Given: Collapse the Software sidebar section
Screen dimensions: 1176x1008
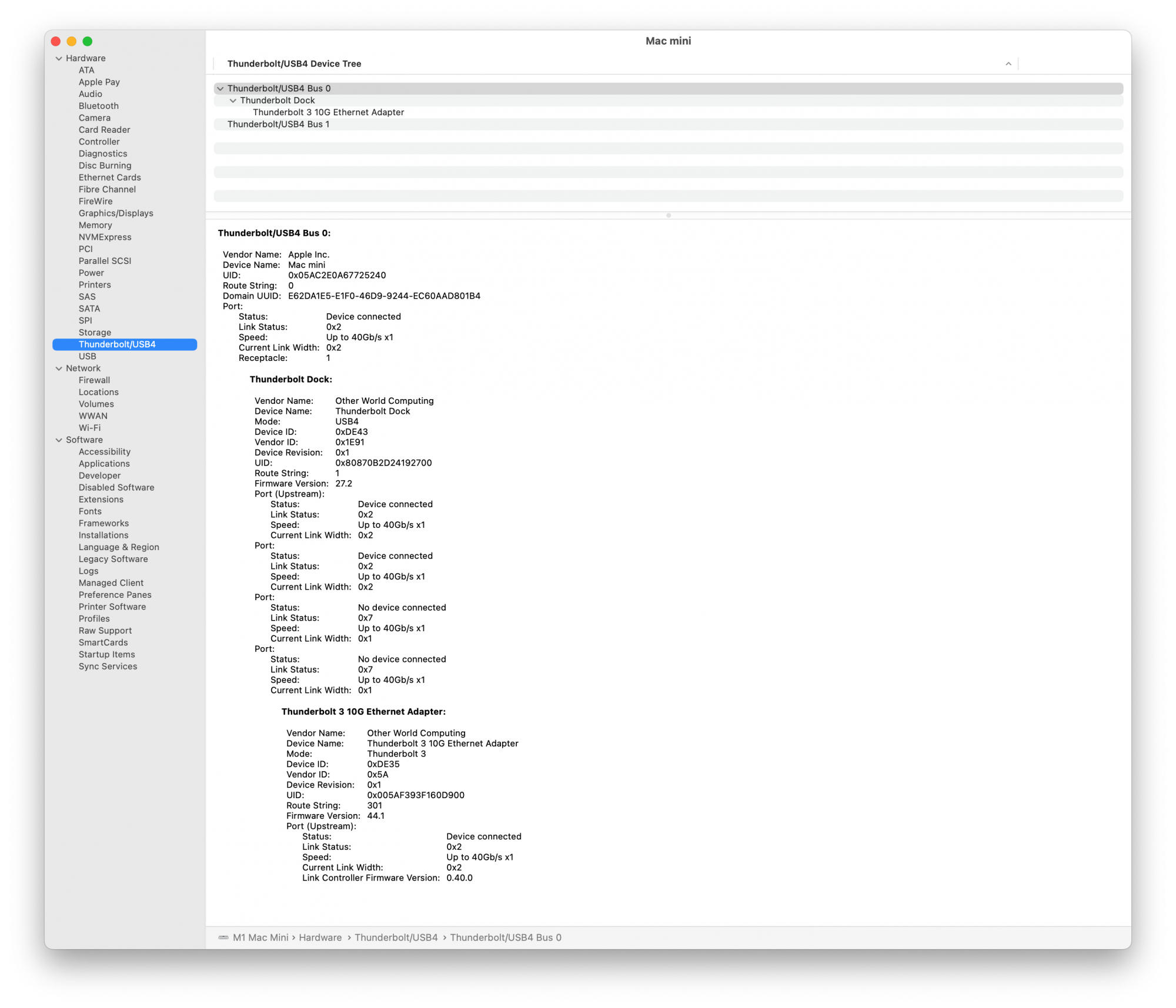Looking at the screenshot, I should tap(59, 440).
